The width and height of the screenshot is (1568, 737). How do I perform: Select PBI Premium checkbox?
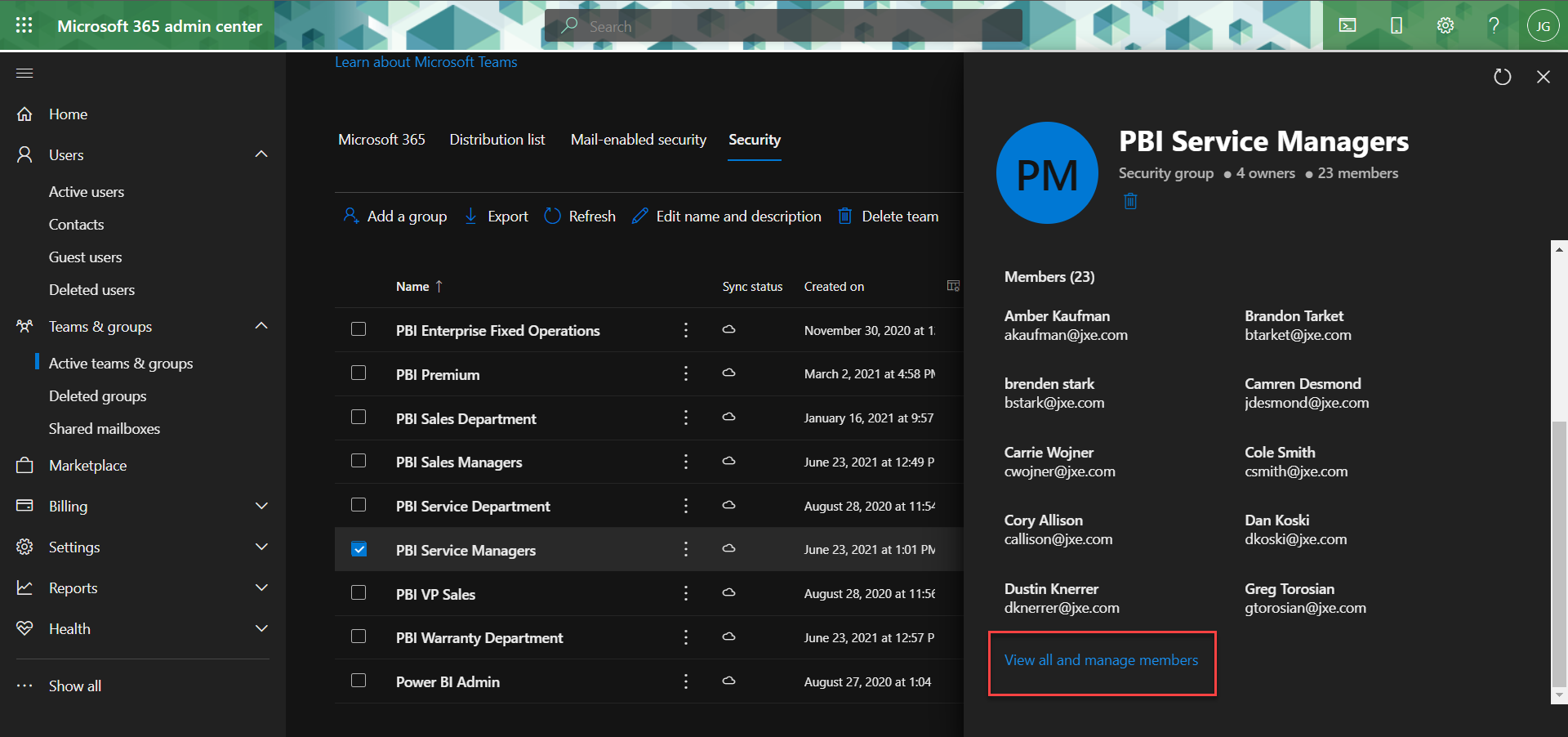click(x=359, y=373)
